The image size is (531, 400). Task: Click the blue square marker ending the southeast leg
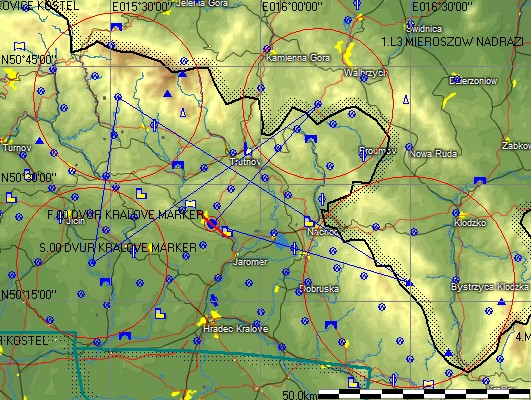410,282
